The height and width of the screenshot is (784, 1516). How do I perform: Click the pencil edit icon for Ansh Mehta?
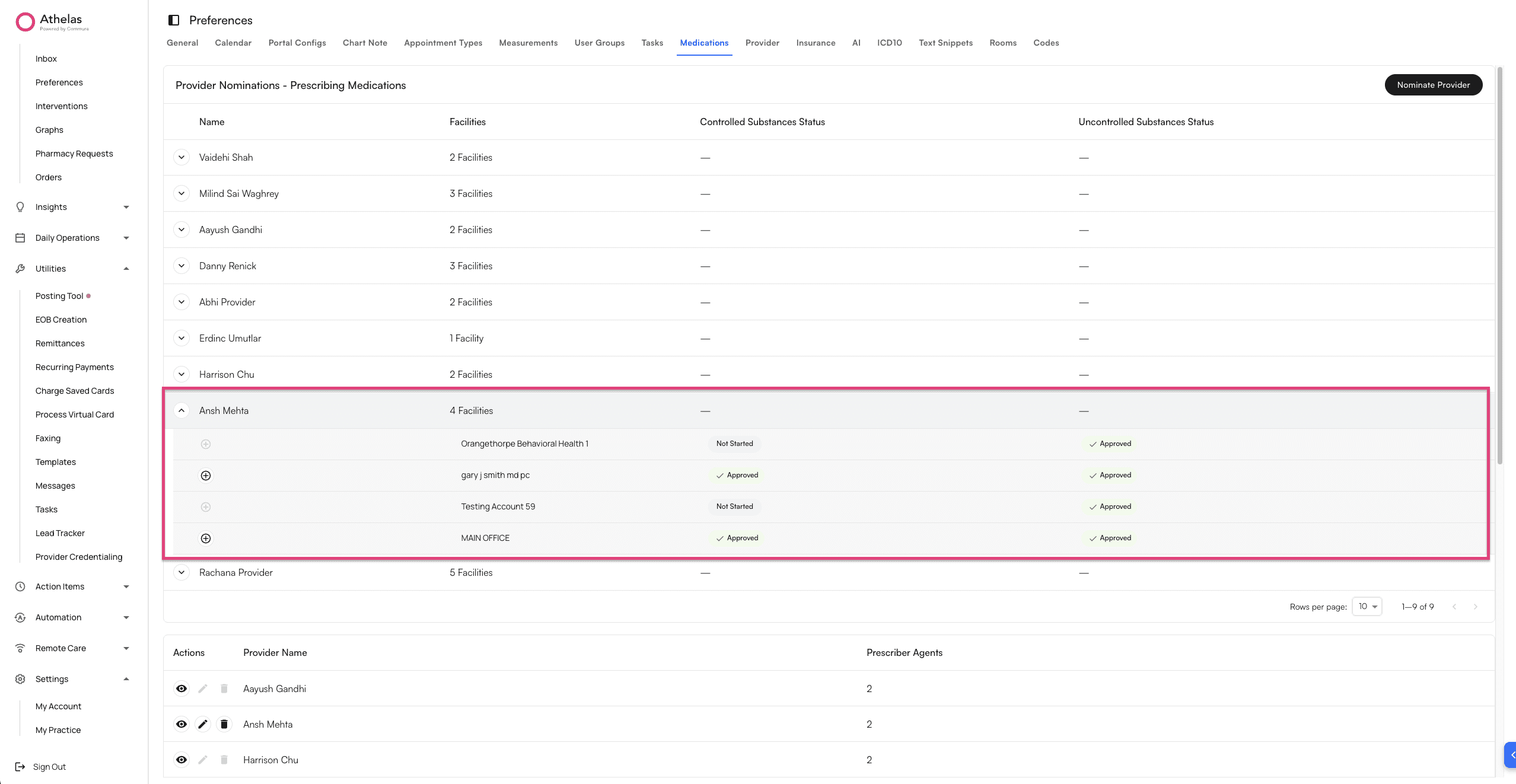[203, 724]
